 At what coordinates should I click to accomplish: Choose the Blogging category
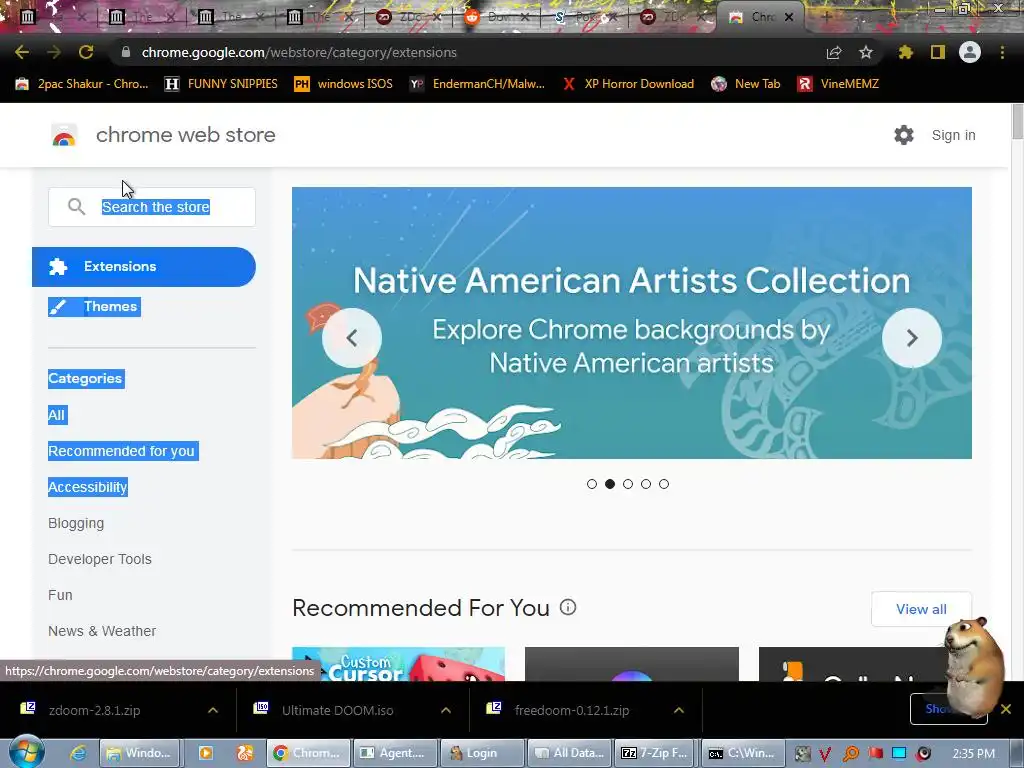pos(76,523)
